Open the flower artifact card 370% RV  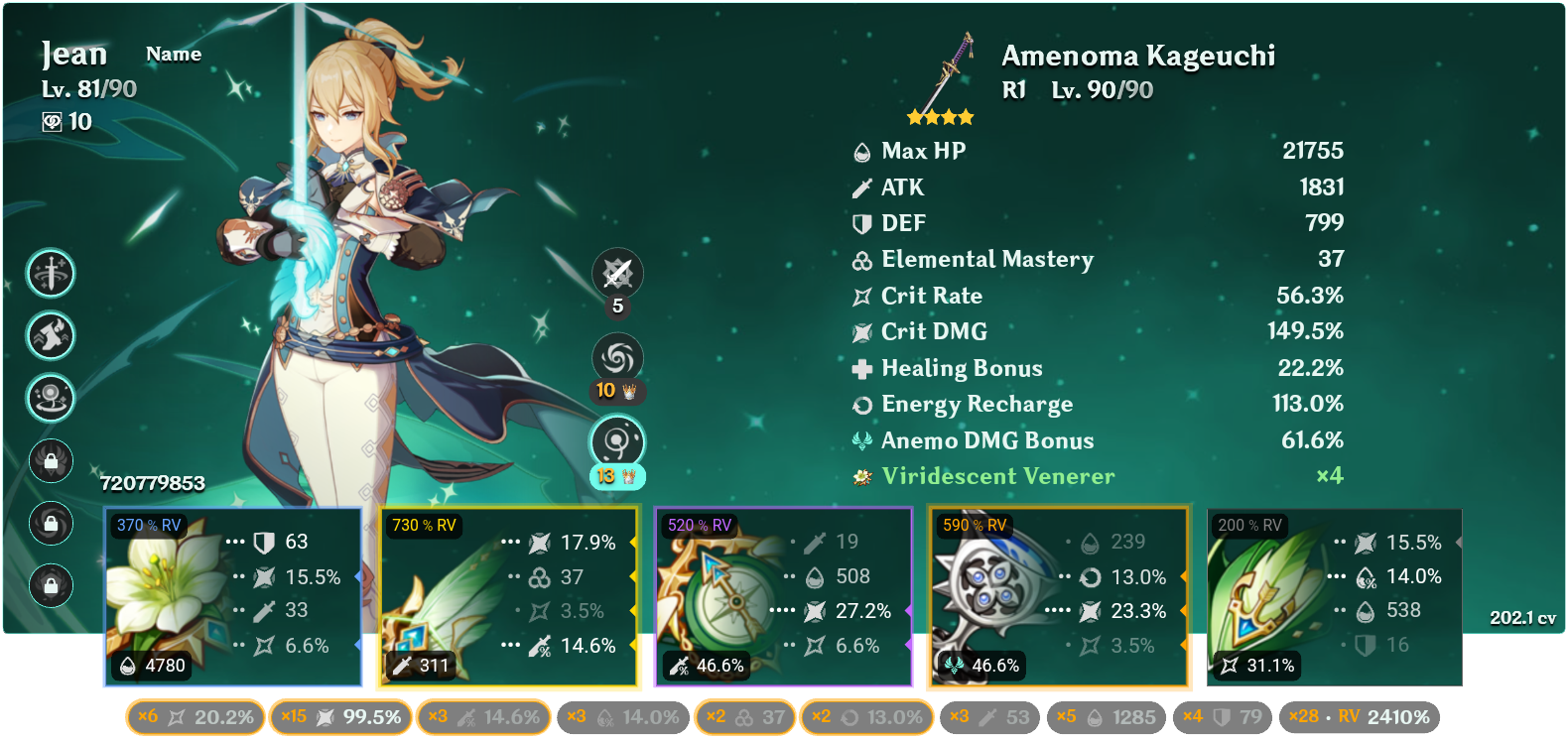pos(233,597)
